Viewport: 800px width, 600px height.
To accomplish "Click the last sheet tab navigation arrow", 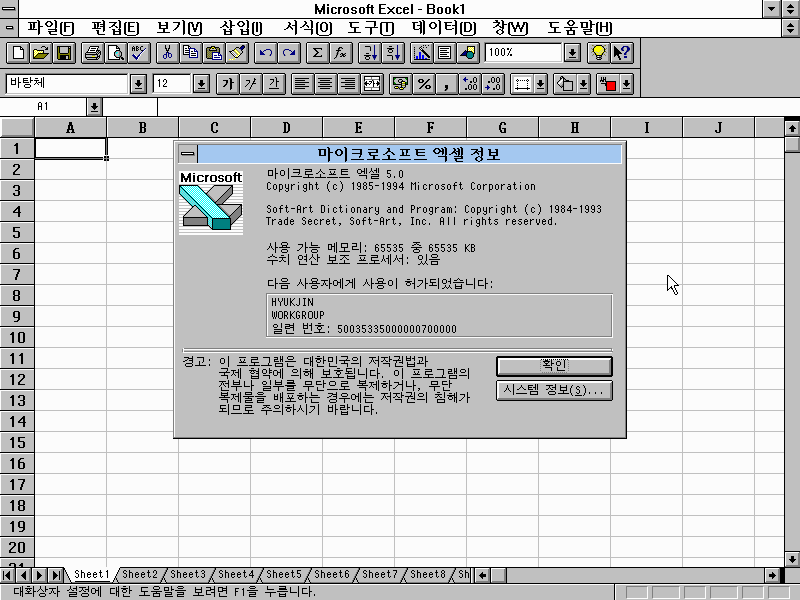I will coord(56,575).
